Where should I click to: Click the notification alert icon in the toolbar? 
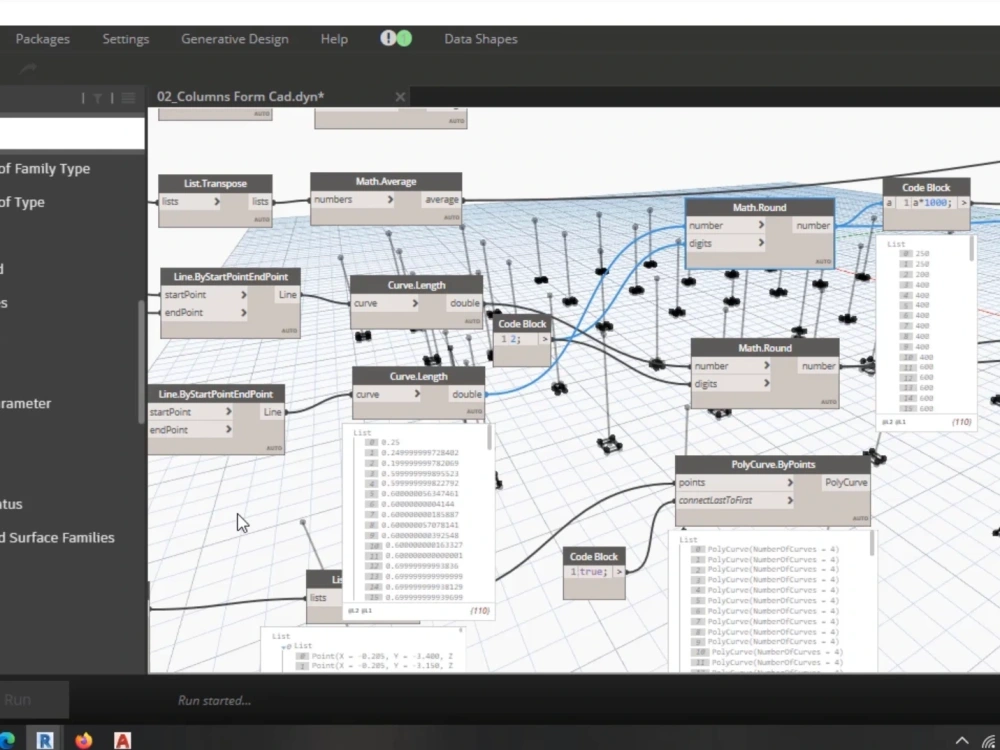388,38
